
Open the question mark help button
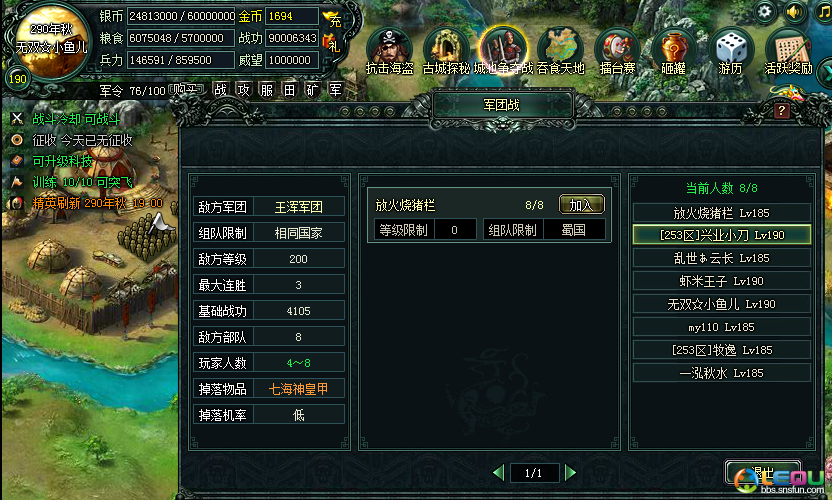tap(781, 110)
